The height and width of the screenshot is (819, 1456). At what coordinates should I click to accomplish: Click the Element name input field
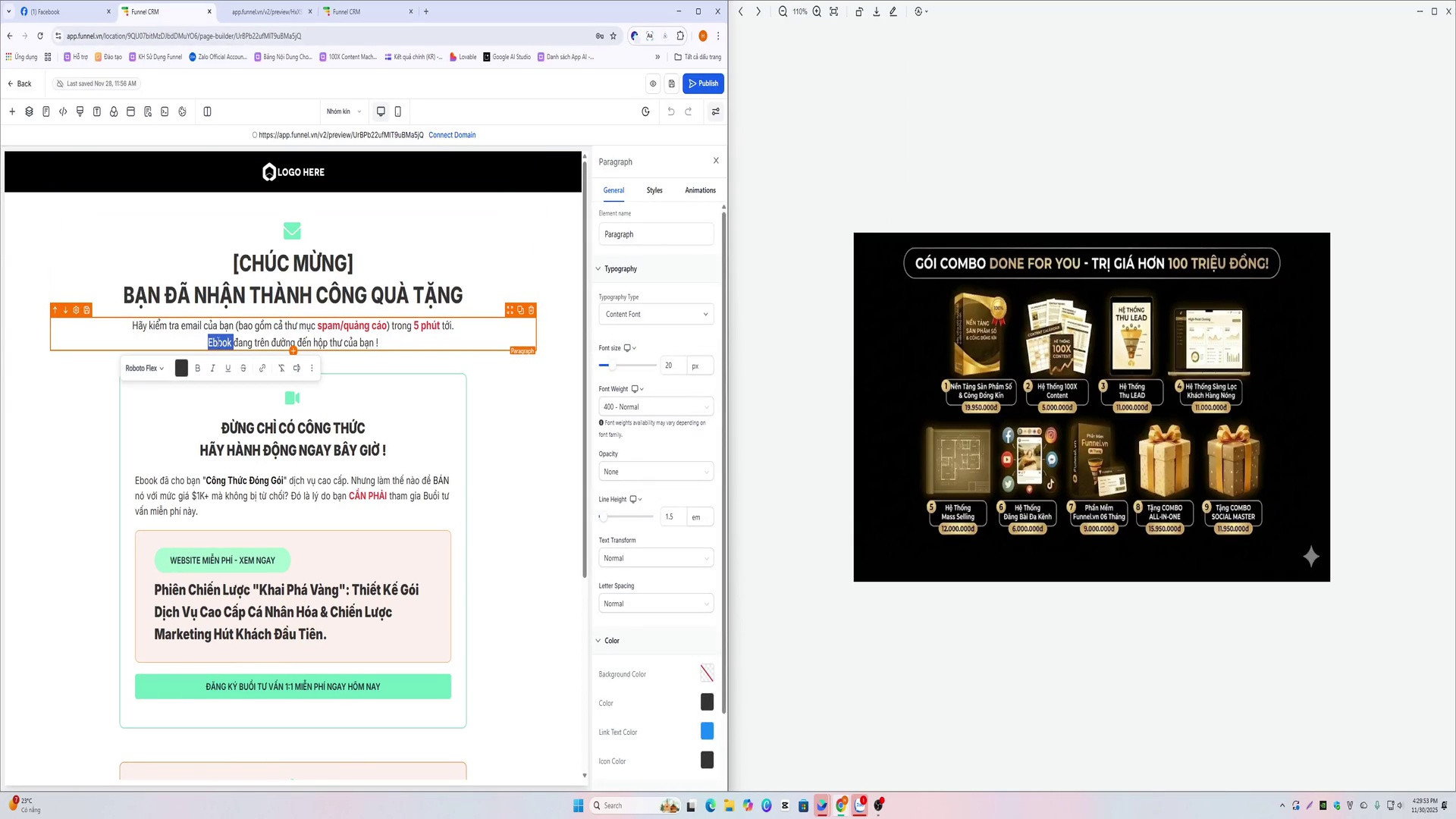click(656, 234)
